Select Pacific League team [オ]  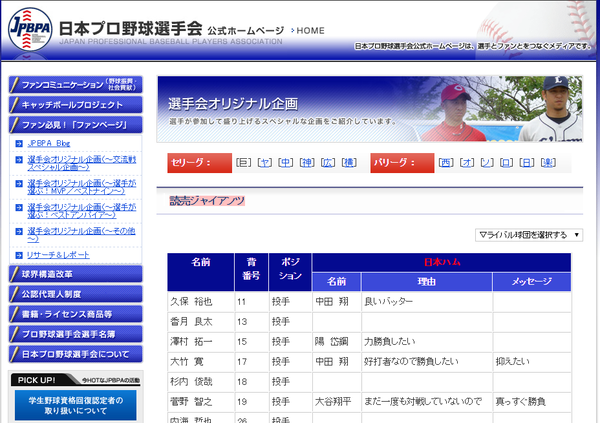click(x=466, y=163)
